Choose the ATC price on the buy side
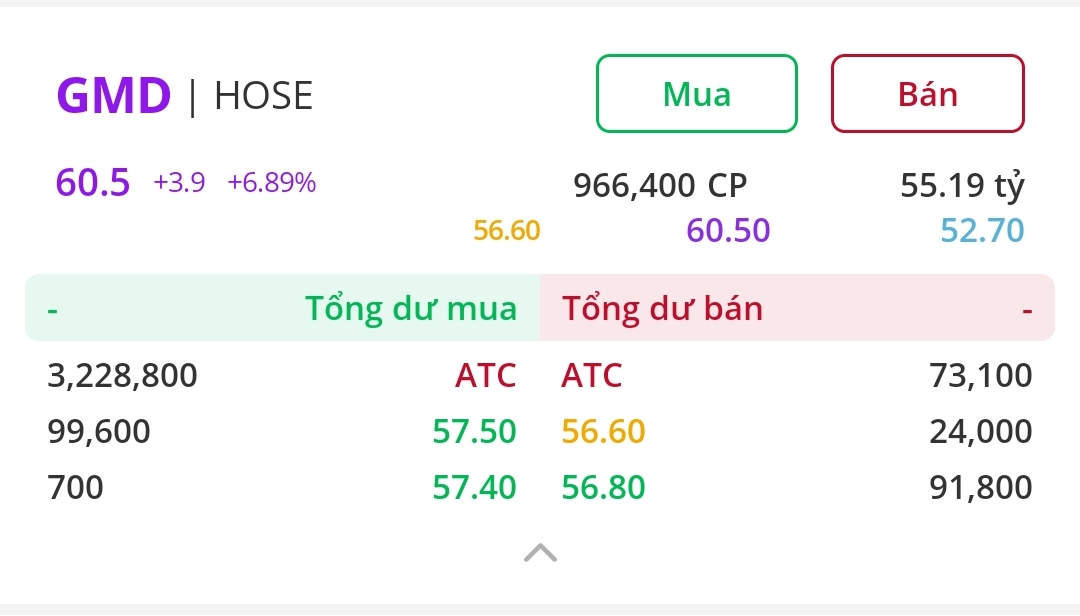1080x616 pixels. point(486,376)
